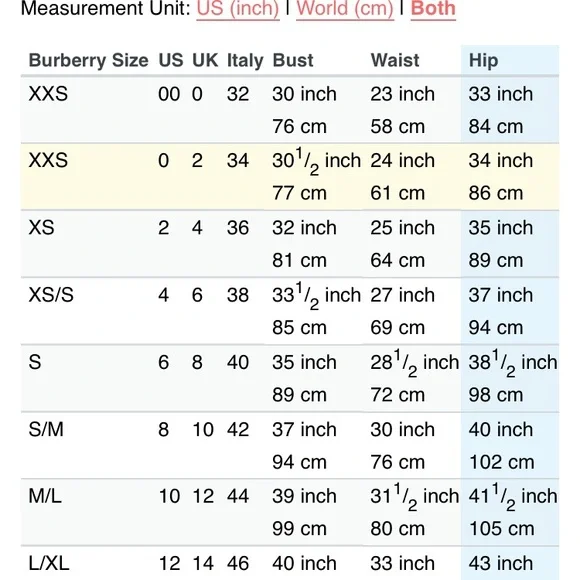Switch to World (cm) measurement unit

(x=345, y=9)
